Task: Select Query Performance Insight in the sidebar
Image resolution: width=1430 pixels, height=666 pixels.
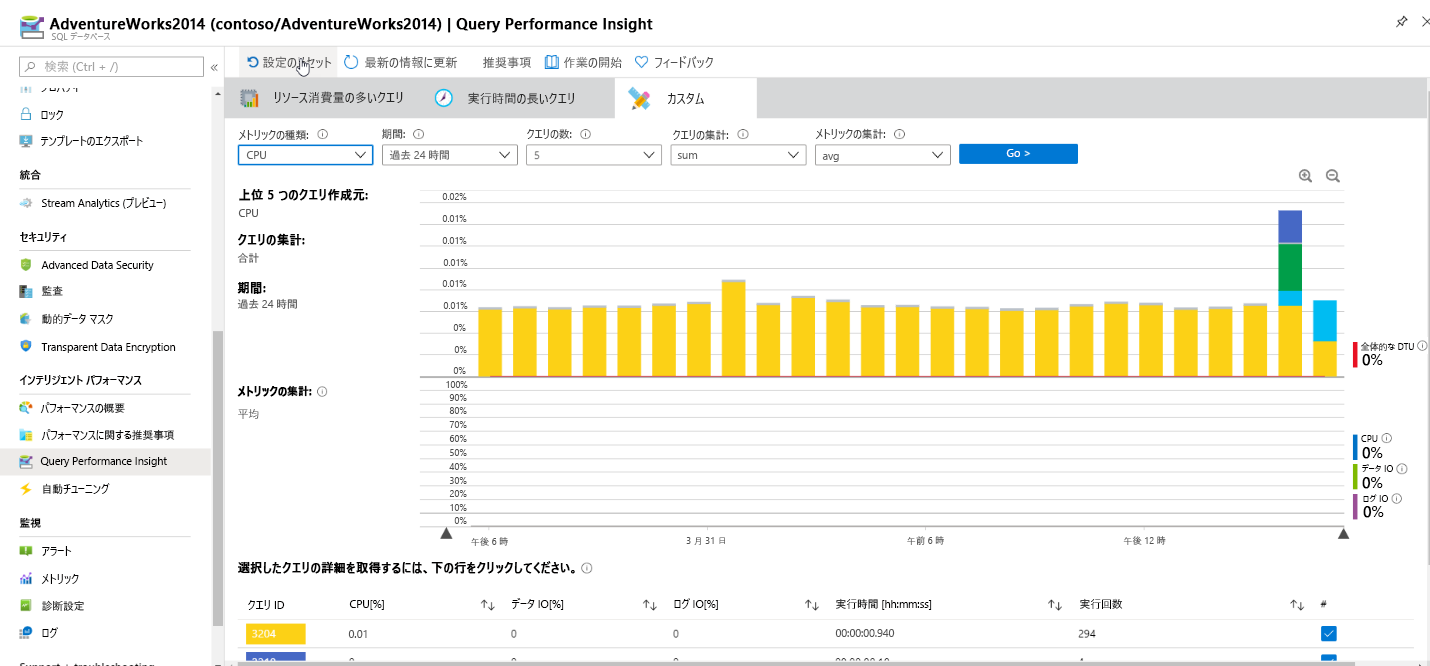Action: [x=104, y=461]
